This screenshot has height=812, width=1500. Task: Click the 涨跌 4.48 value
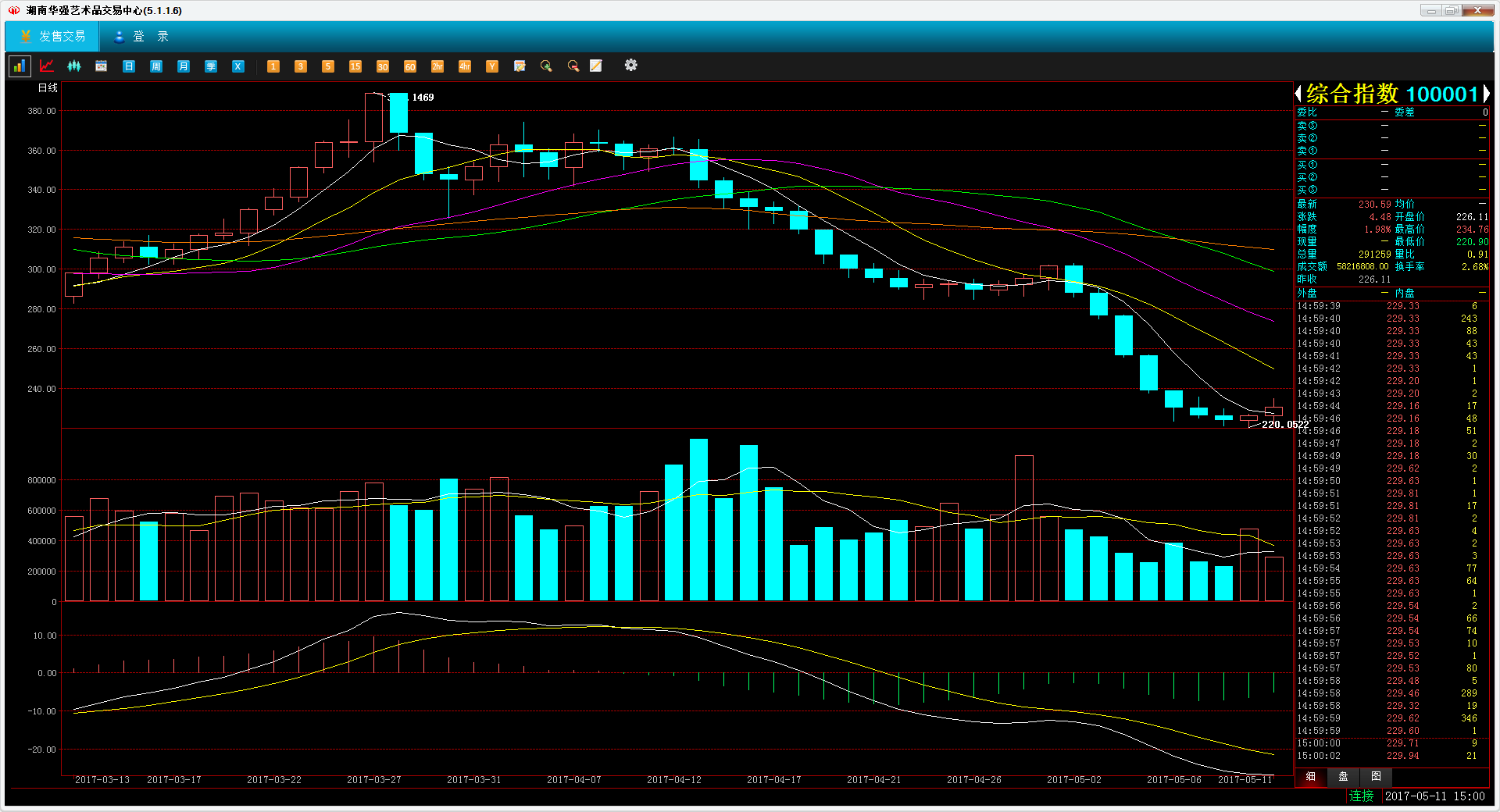click(1380, 217)
